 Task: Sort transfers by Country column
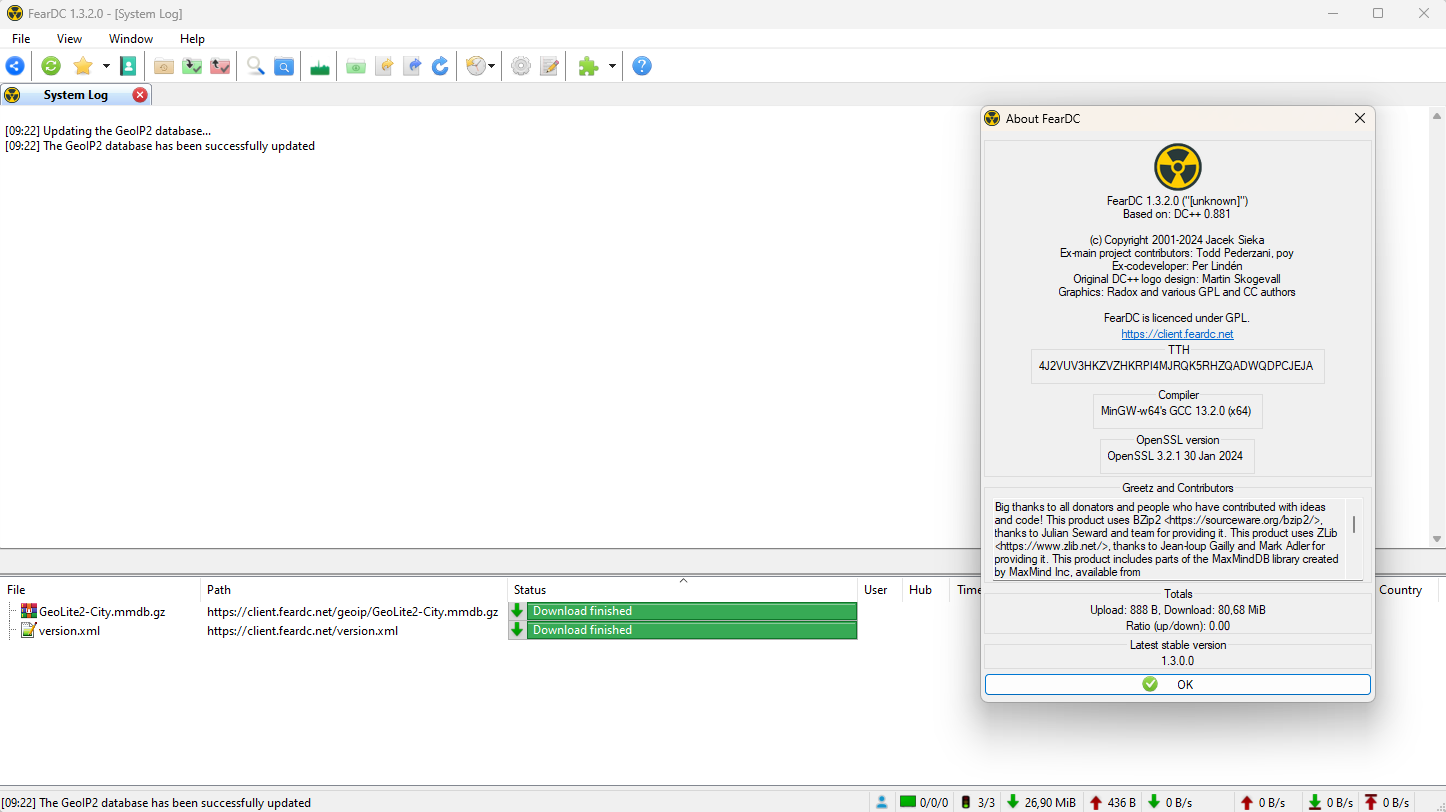(x=1408, y=590)
